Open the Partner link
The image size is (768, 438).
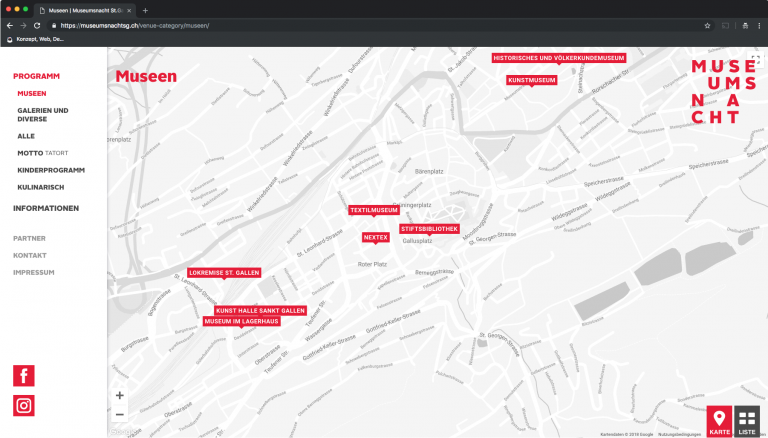click(x=29, y=239)
